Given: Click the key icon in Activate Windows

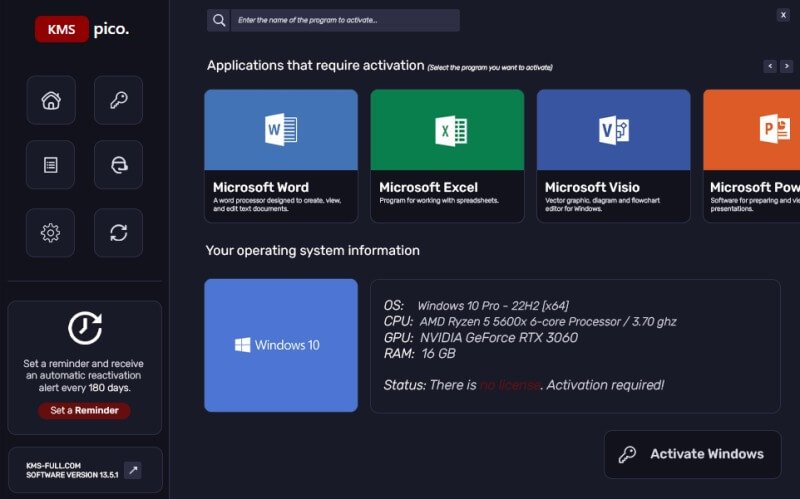Looking at the screenshot, I should point(627,454).
